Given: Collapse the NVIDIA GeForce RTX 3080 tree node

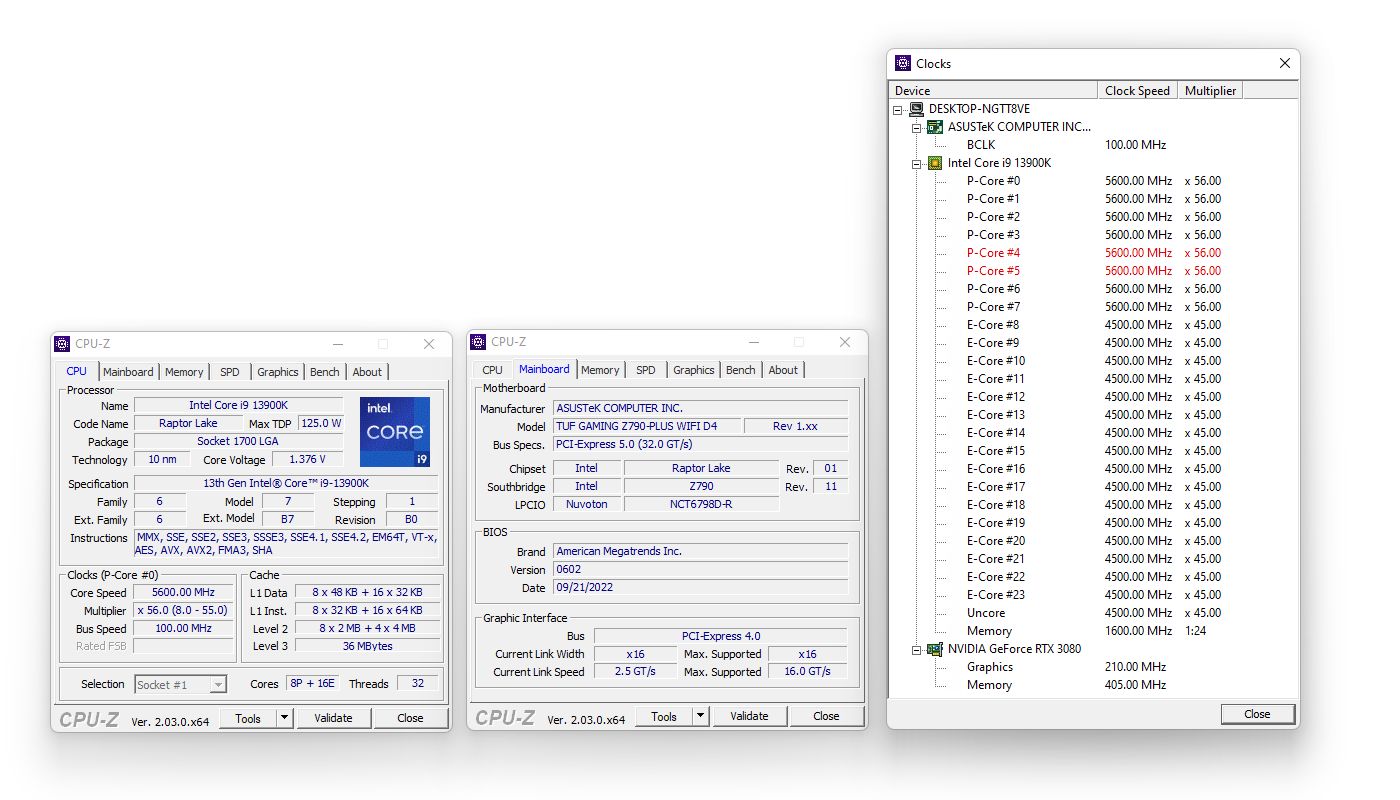Looking at the screenshot, I should (917, 649).
